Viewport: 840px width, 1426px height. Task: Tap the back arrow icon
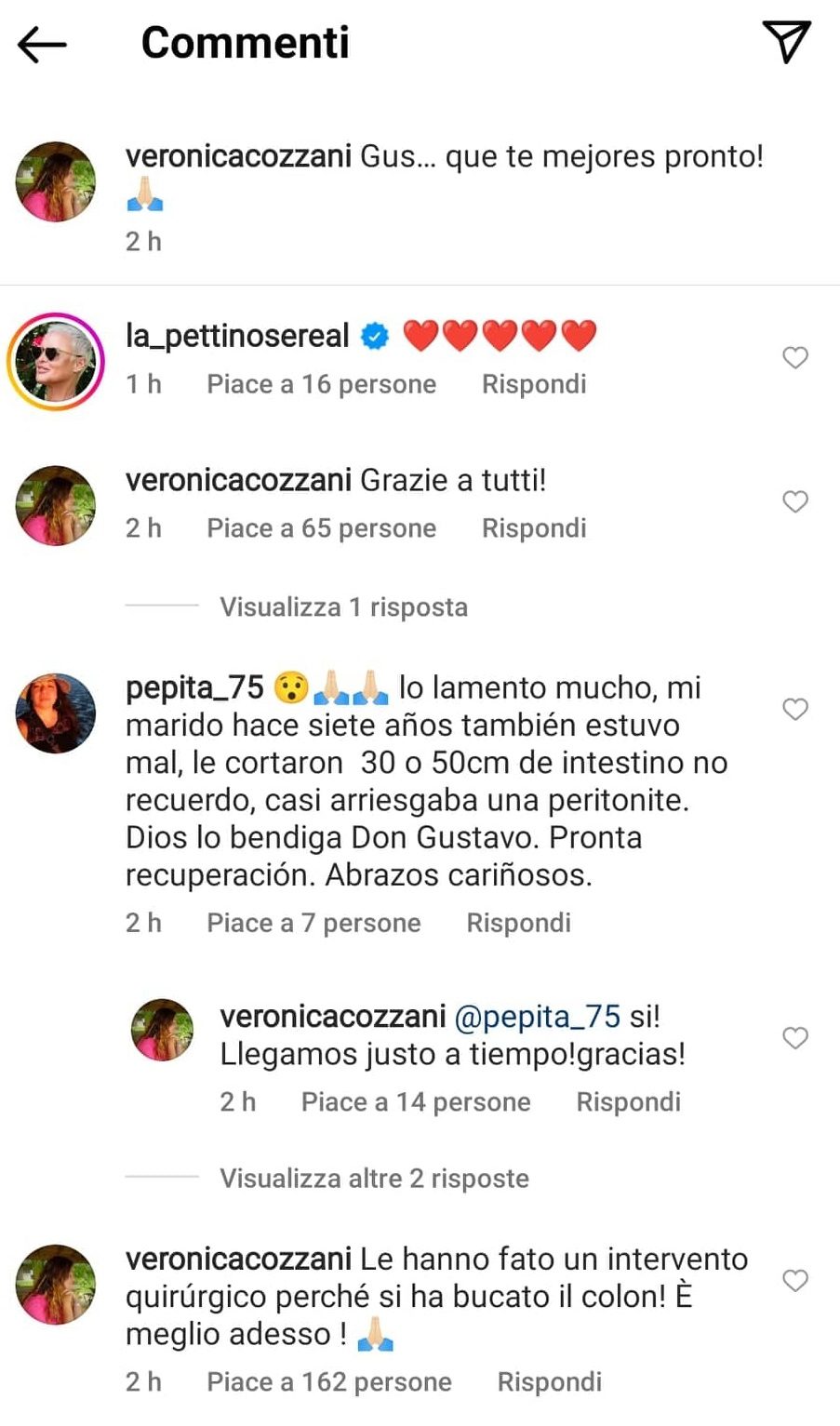coord(42,44)
